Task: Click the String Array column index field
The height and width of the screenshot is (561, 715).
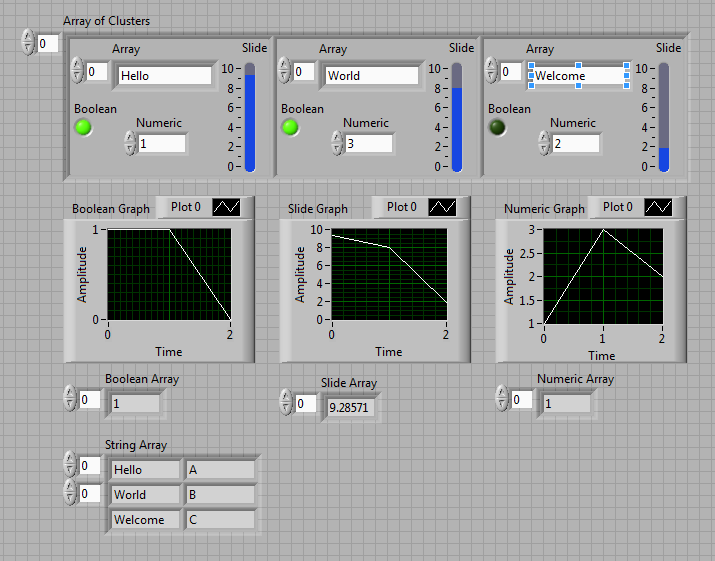Action: click(90, 493)
